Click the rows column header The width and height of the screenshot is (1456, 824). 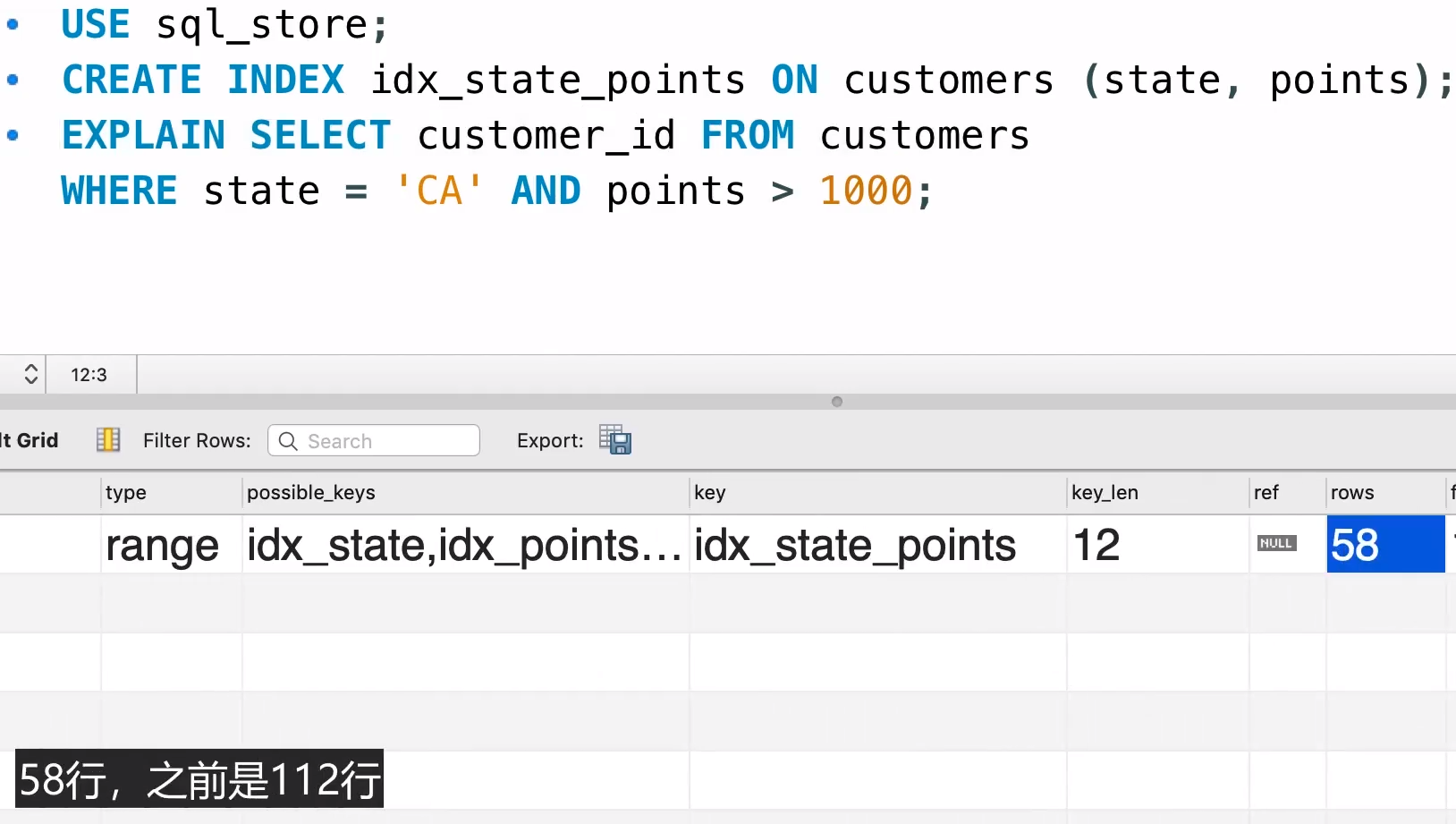(1352, 493)
